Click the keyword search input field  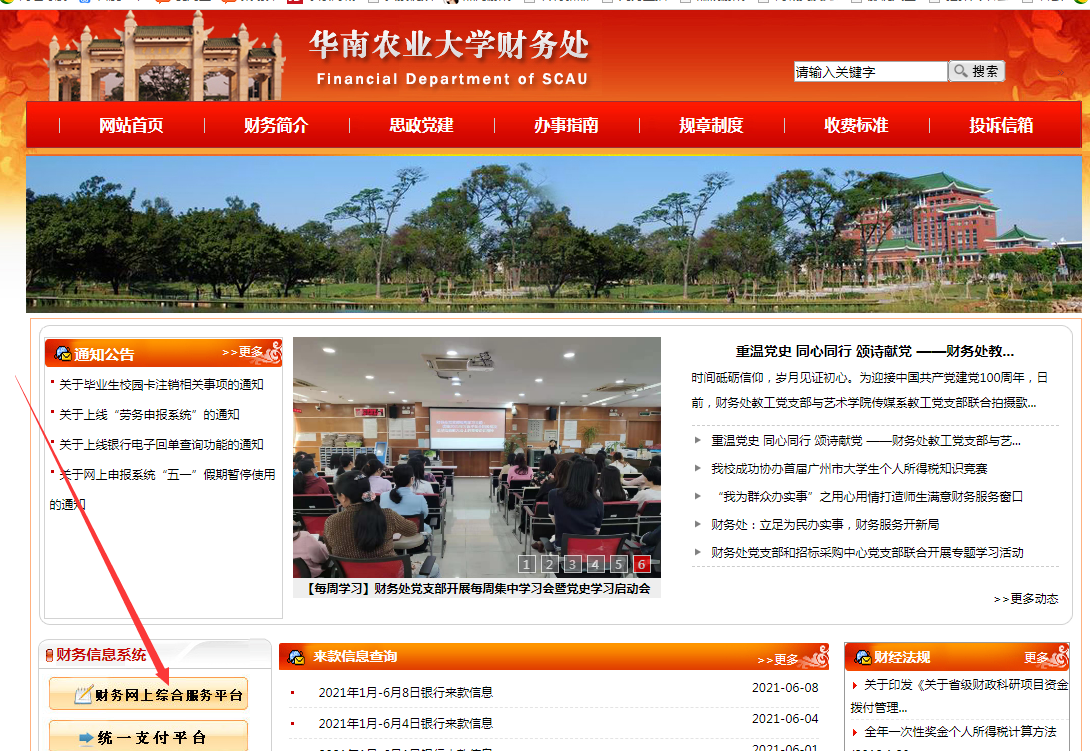point(870,72)
